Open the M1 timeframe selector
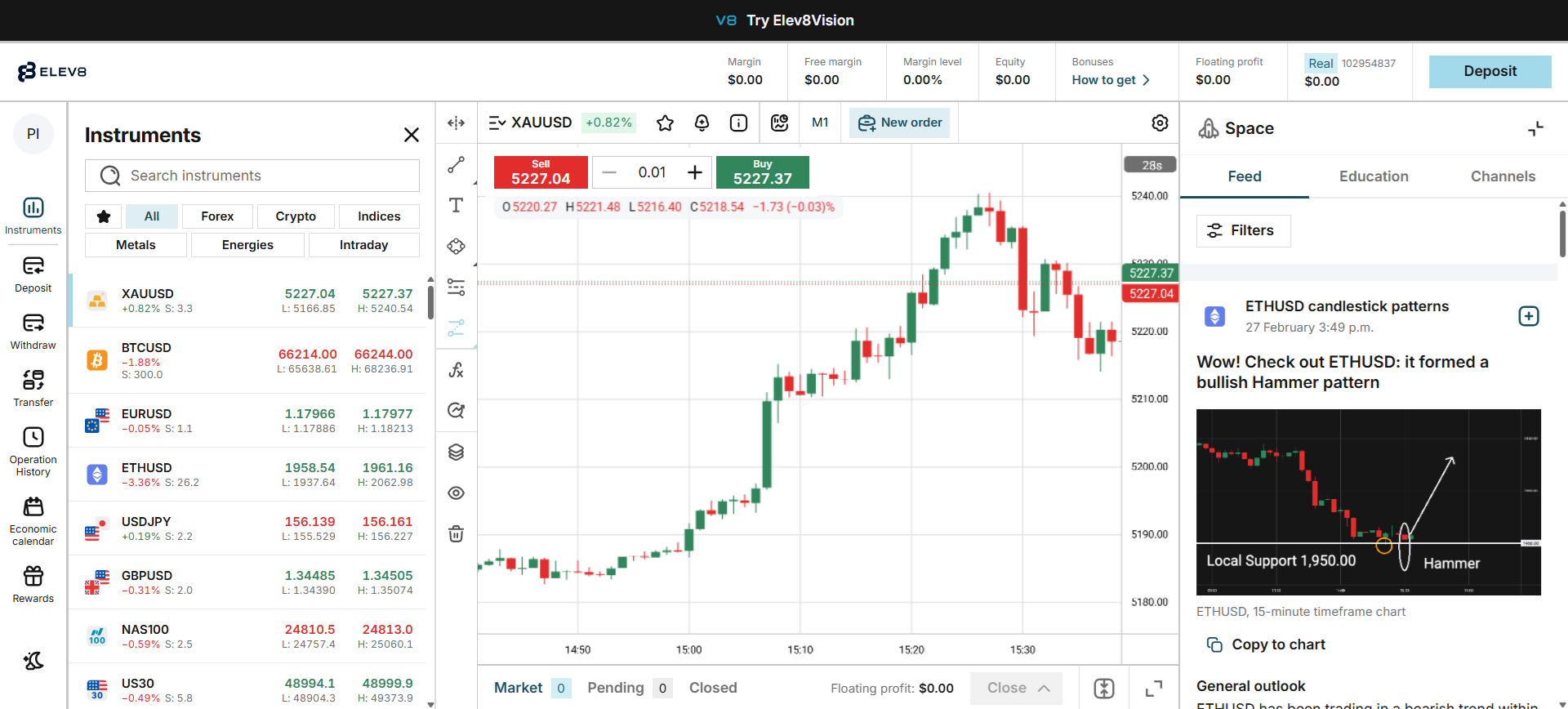 (820, 123)
